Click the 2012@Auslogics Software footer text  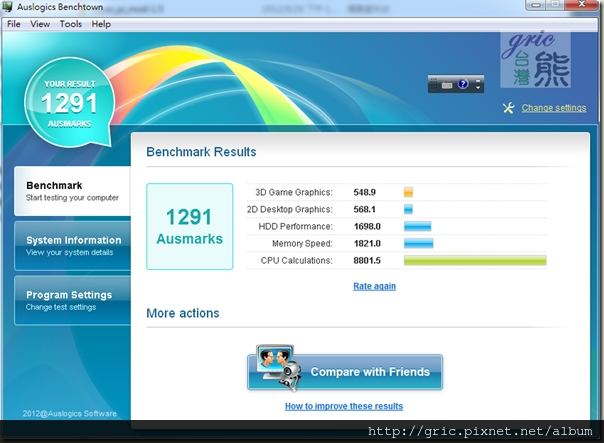point(70,414)
